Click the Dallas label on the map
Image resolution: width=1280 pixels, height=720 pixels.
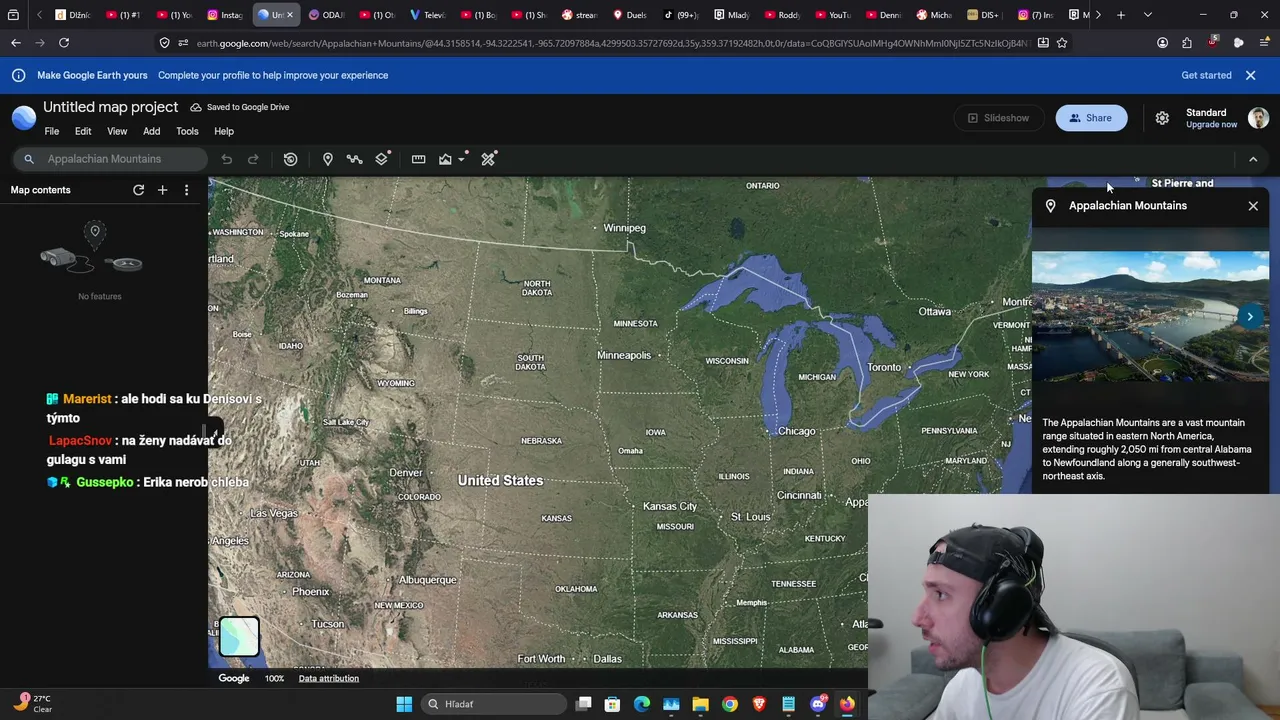click(x=607, y=659)
